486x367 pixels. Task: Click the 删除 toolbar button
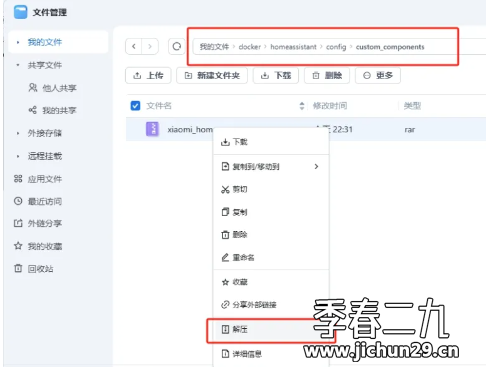pyautogui.click(x=327, y=76)
